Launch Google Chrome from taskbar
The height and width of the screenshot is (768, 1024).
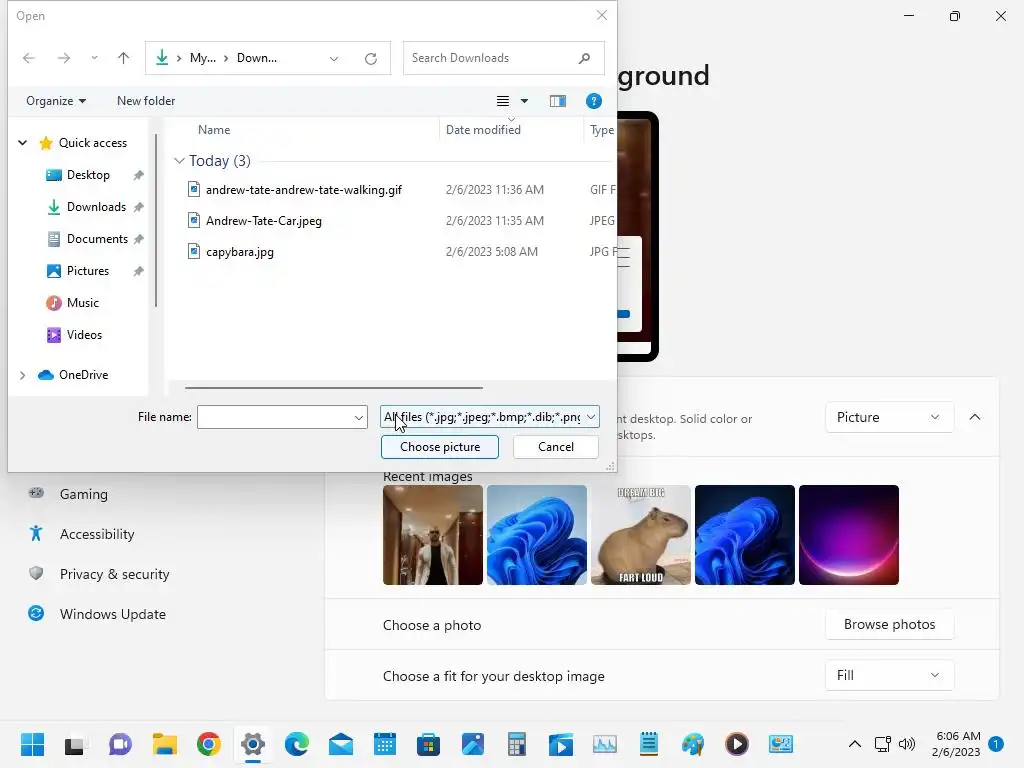tap(208, 744)
